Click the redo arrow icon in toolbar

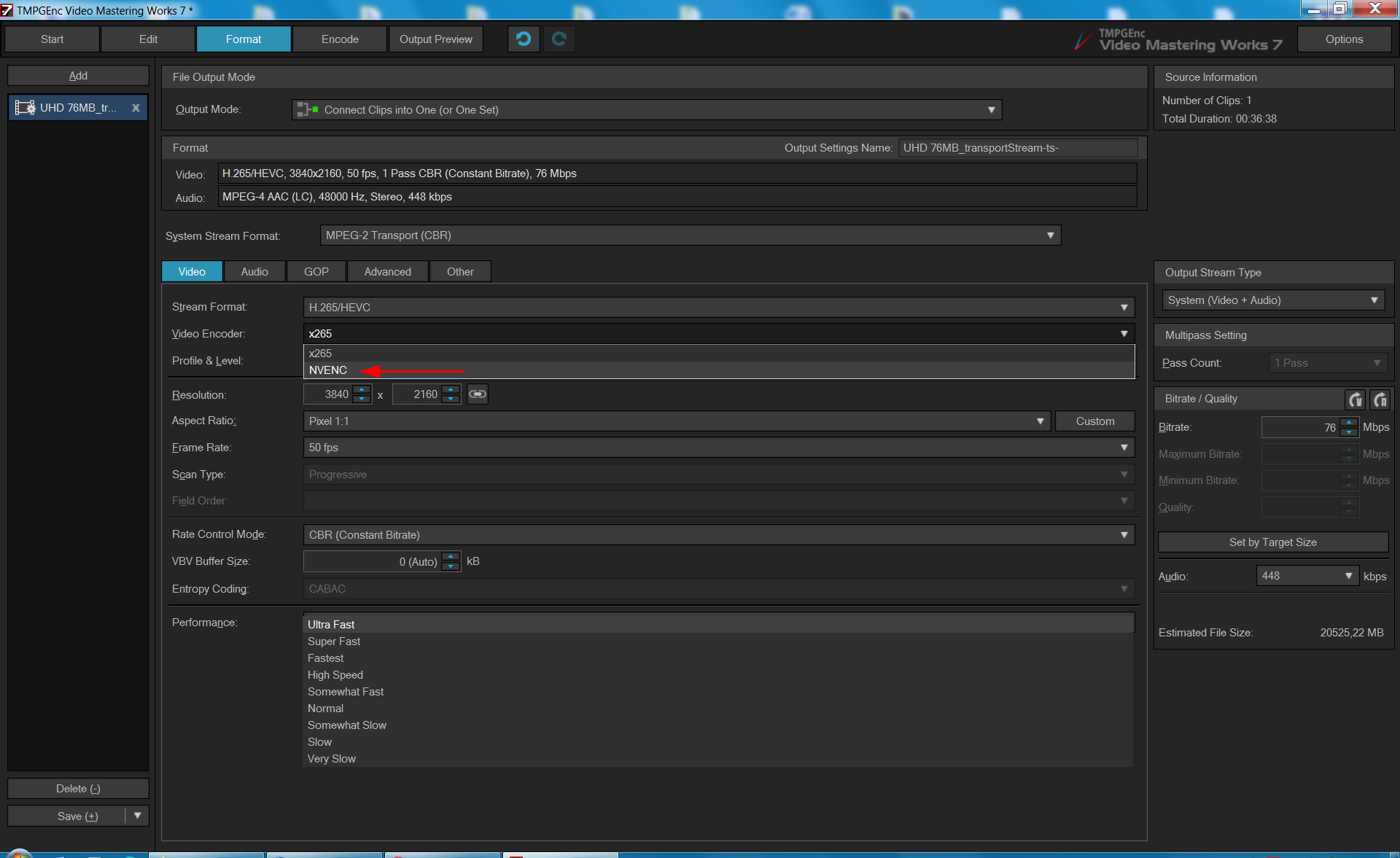(559, 39)
